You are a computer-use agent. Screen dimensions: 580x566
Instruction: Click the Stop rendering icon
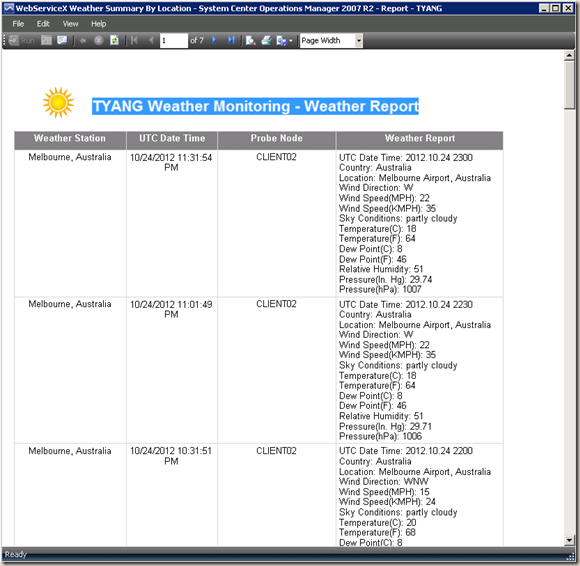point(98,40)
